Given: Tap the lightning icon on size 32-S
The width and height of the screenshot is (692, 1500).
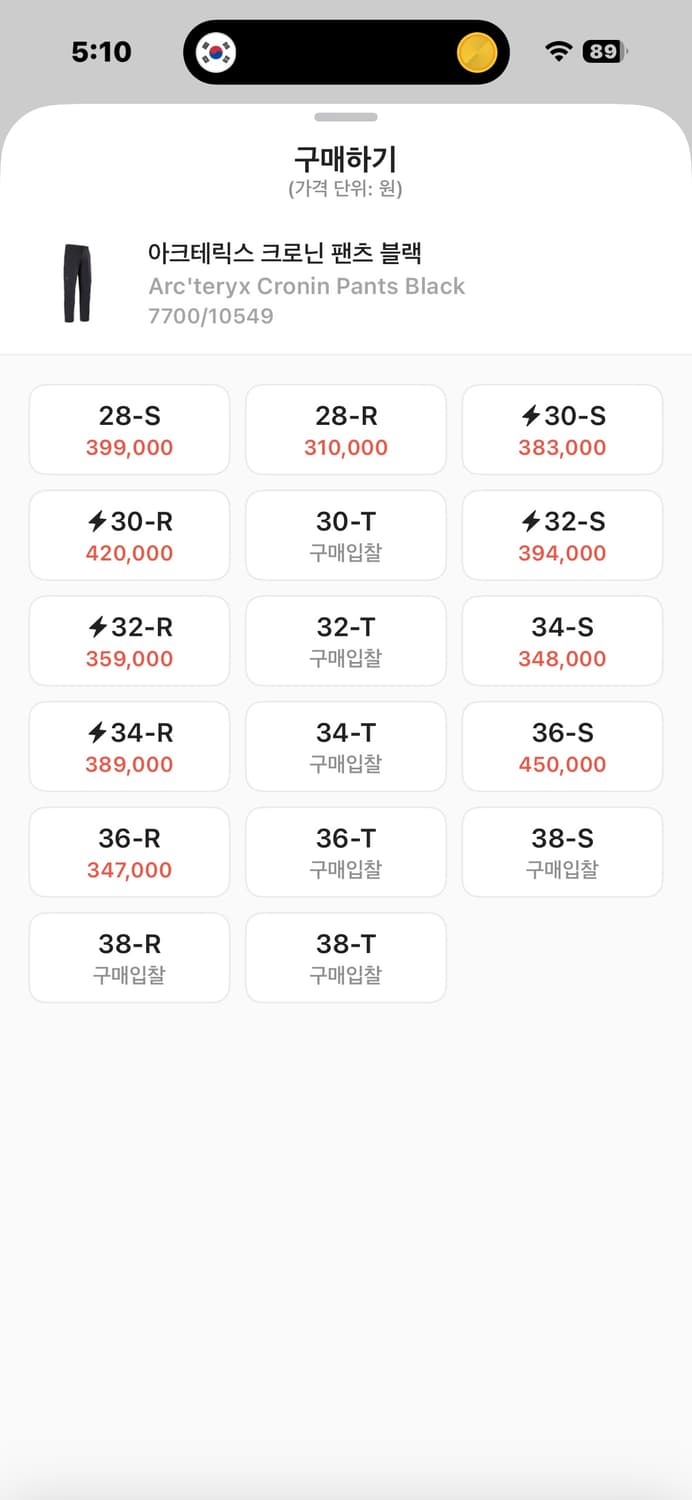Looking at the screenshot, I should 528,523.
